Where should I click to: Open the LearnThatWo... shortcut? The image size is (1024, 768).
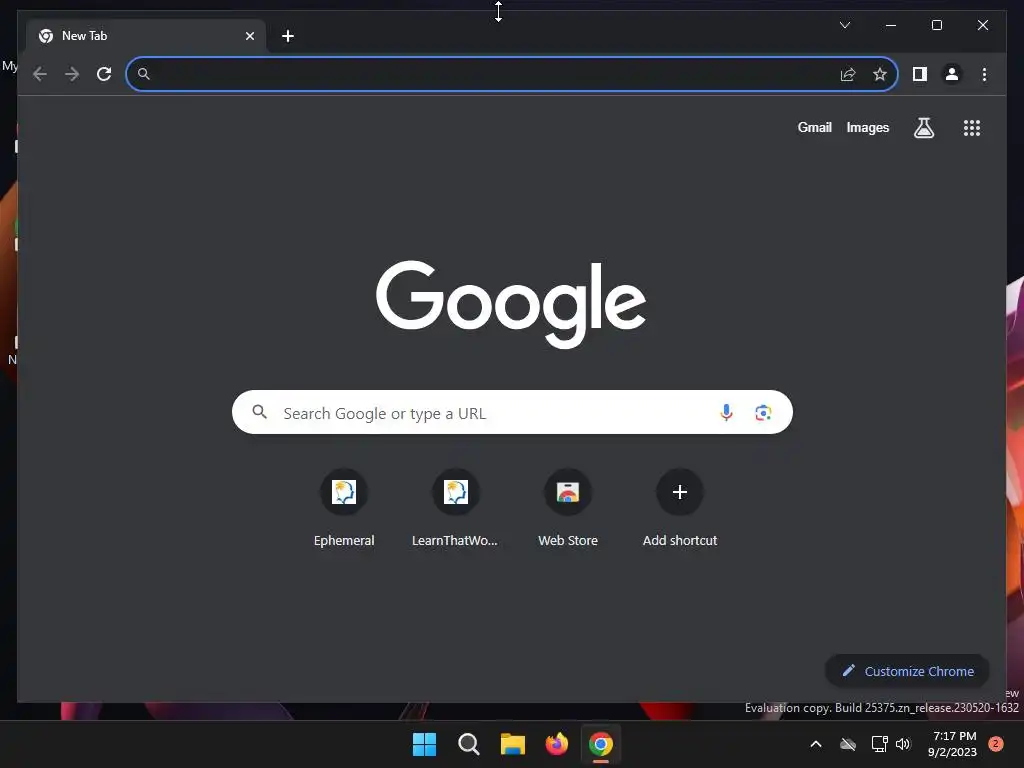tap(455, 509)
